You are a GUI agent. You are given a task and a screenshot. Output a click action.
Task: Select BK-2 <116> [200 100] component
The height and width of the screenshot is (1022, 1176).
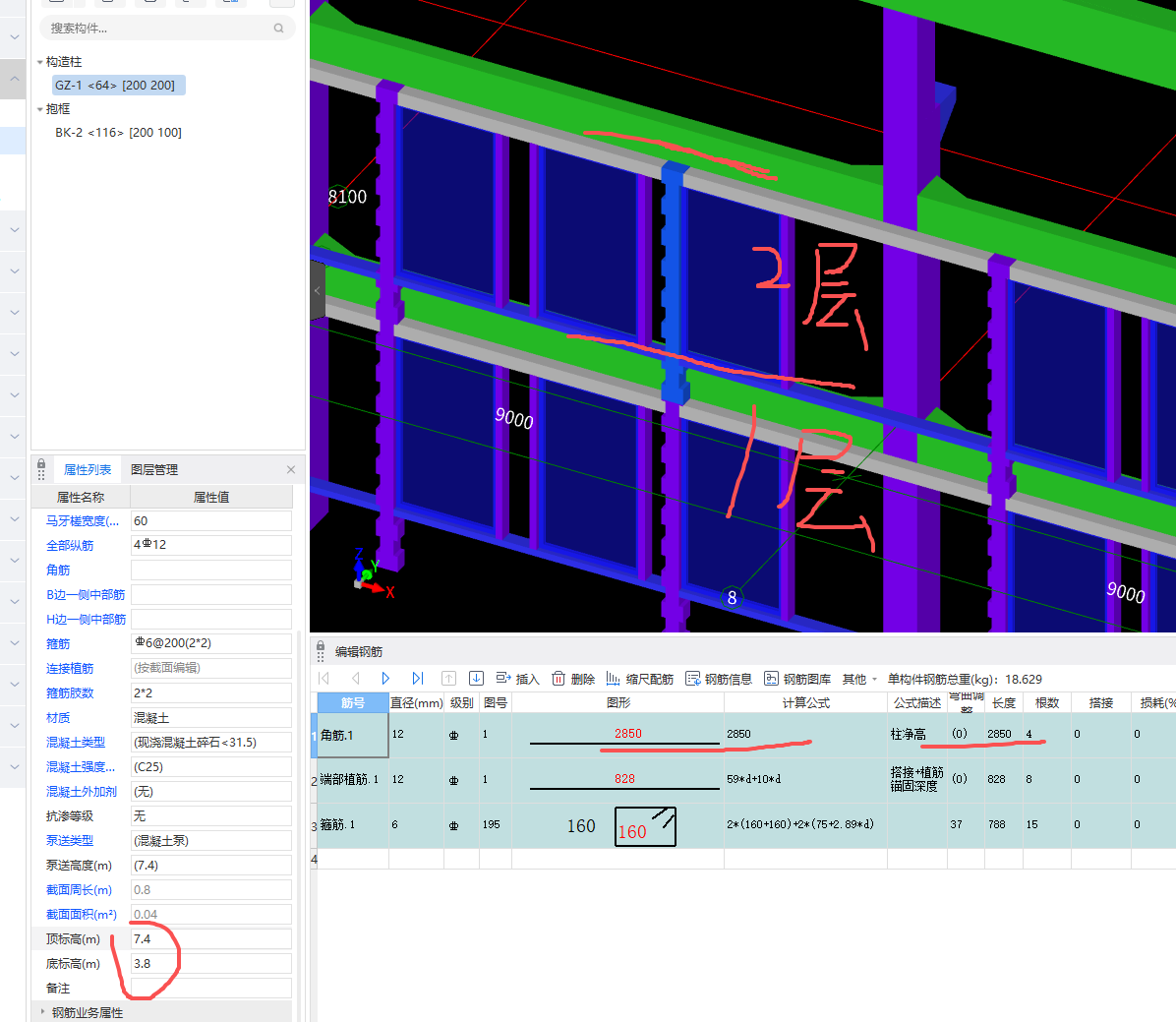119,133
